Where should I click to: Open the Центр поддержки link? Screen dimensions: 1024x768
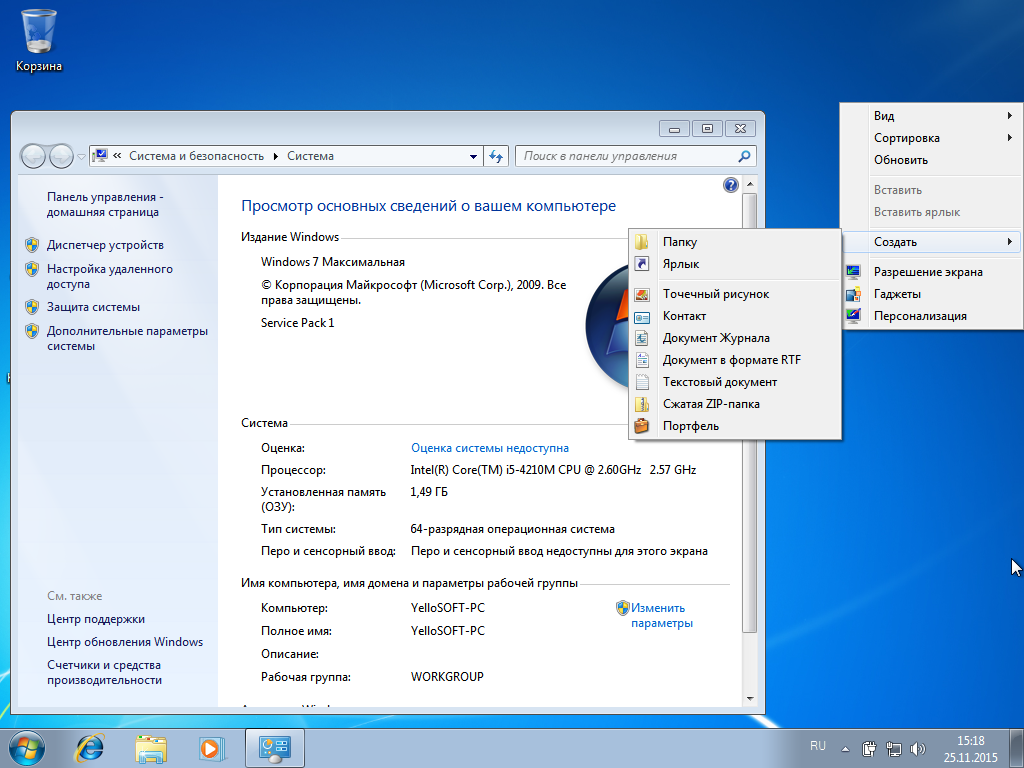[96, 619]
